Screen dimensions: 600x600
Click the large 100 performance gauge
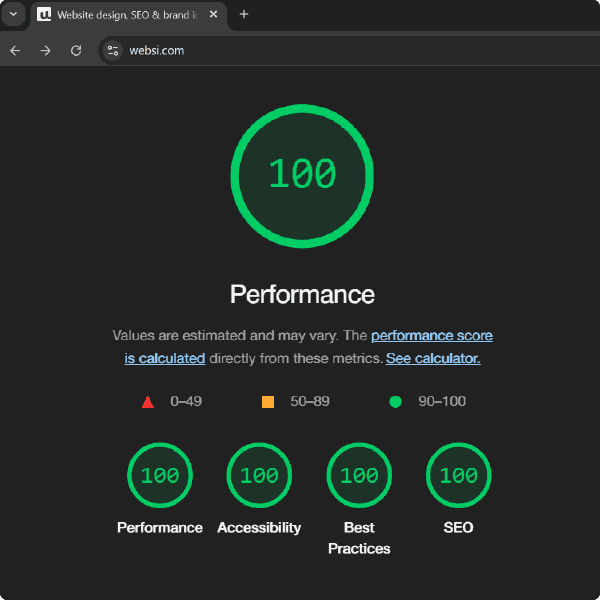302,174
